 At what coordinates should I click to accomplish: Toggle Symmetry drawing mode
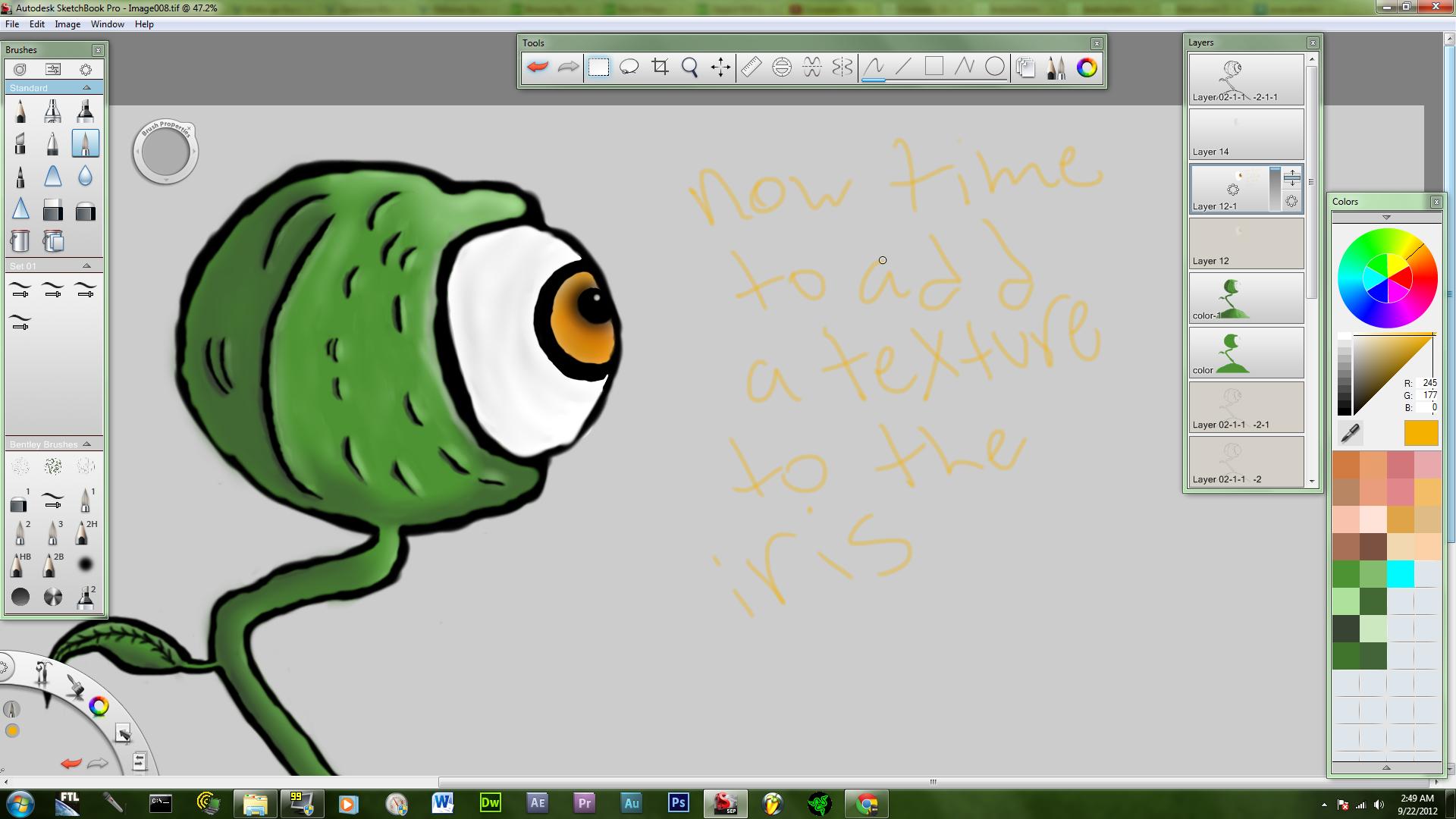click(x=843, y=67)
